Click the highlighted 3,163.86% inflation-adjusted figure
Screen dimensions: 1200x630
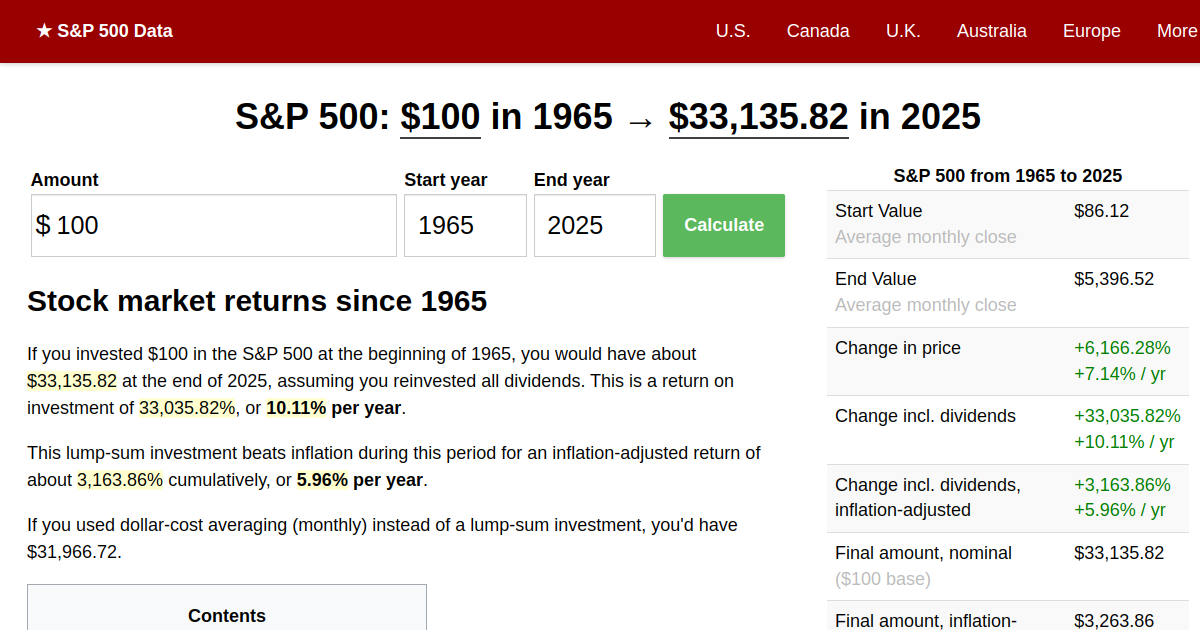120,480
